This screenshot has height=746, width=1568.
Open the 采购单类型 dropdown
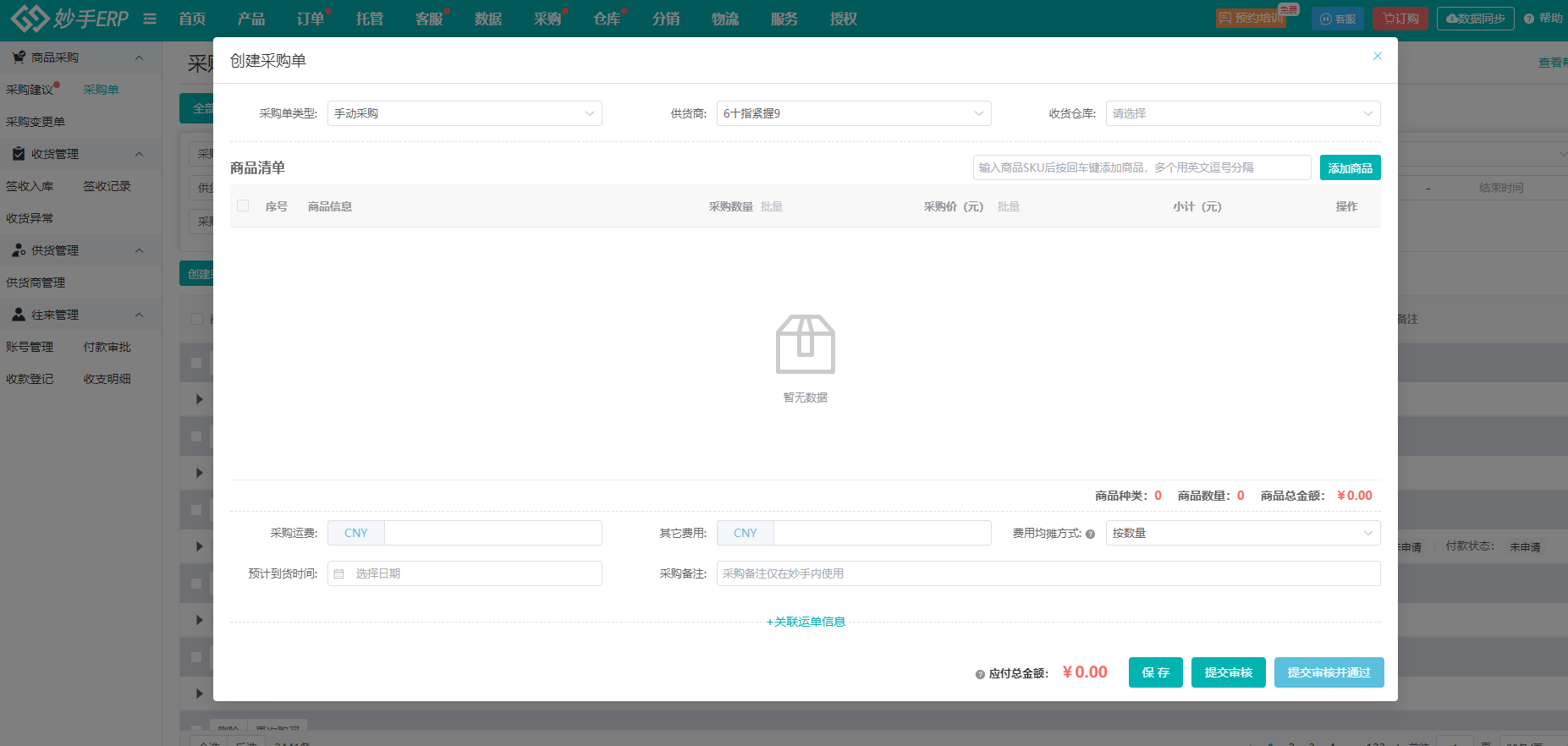pos(465,113)
